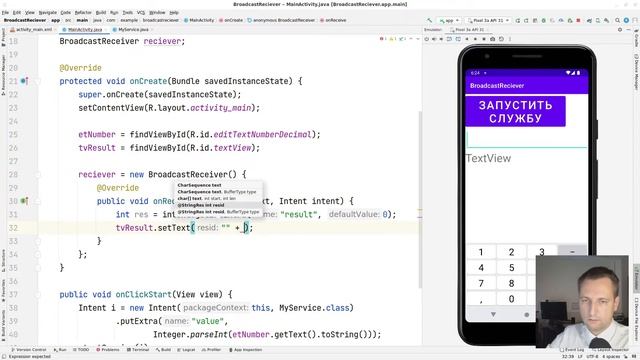Click the emulator Power button icon
The image size is (640, 360).
pyautogui.click(x=427, y=39)
